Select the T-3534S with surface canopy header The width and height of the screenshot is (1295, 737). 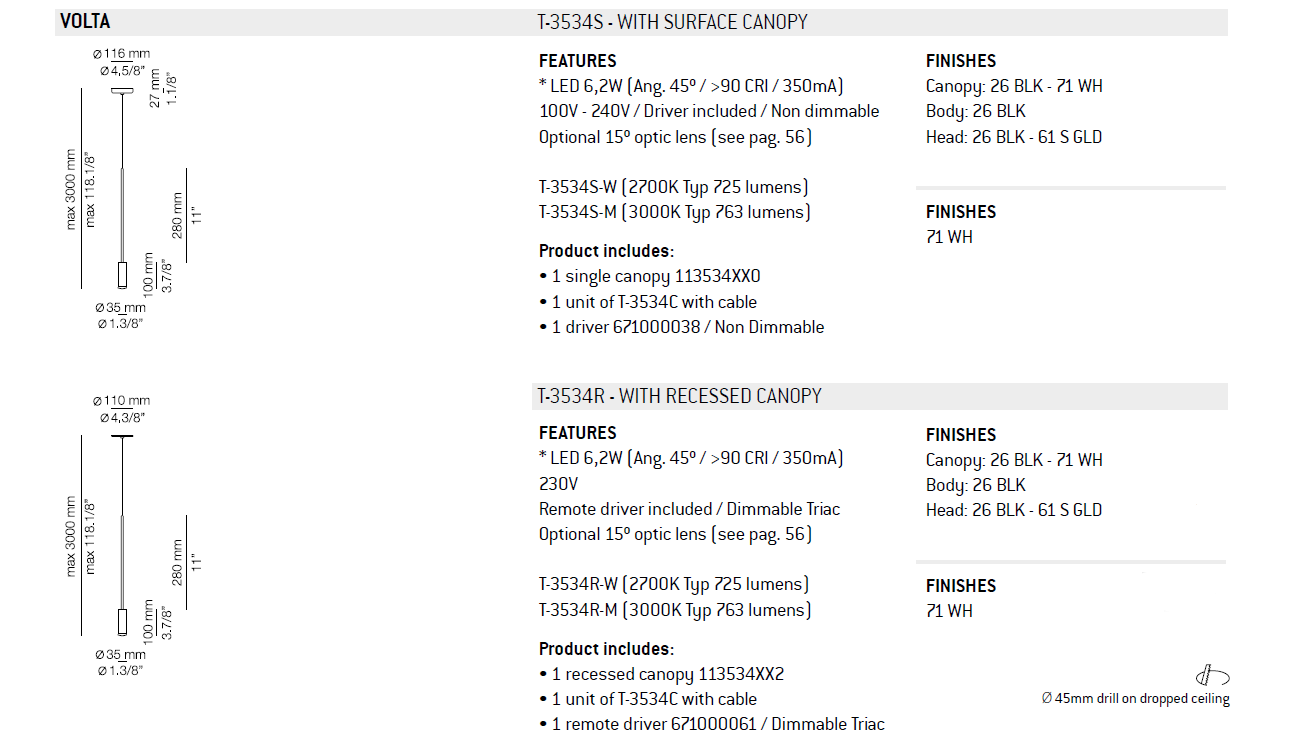point(672,22)
